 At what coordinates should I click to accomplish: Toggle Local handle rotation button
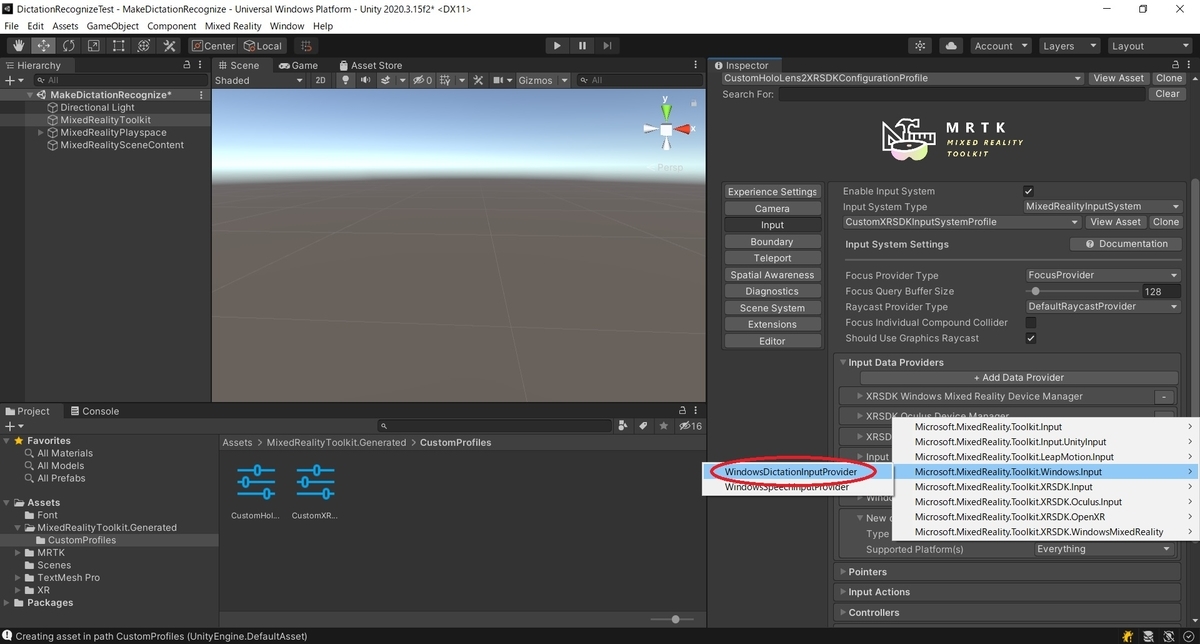pyautogui.click(x=262, y=46)
